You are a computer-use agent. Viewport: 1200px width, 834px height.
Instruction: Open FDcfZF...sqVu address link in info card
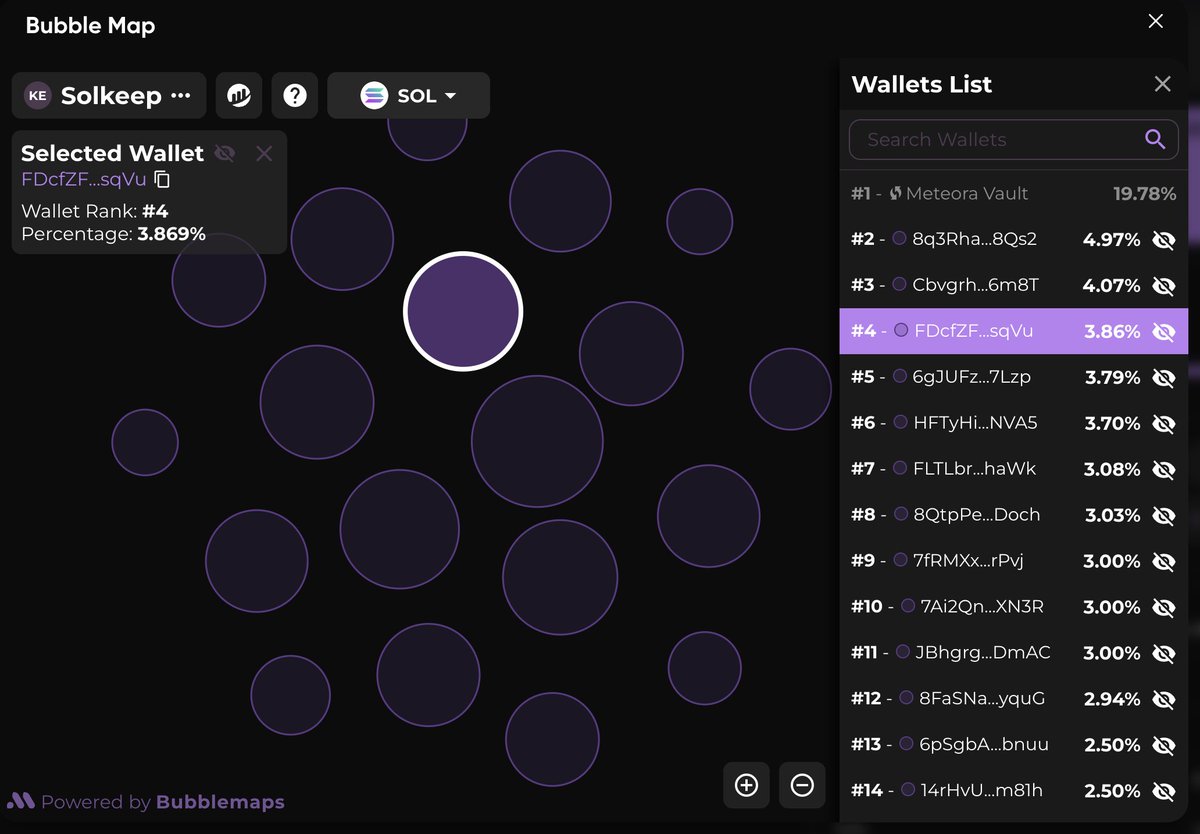(x=84, y=180)
